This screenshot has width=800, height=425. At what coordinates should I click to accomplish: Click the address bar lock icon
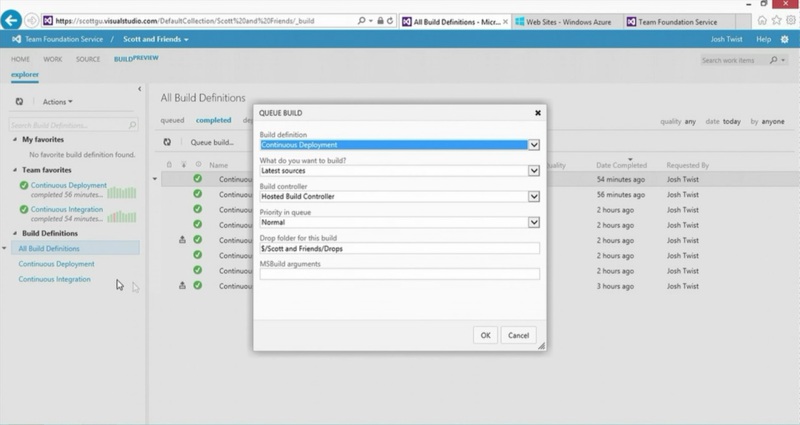[x=380, y=21]
